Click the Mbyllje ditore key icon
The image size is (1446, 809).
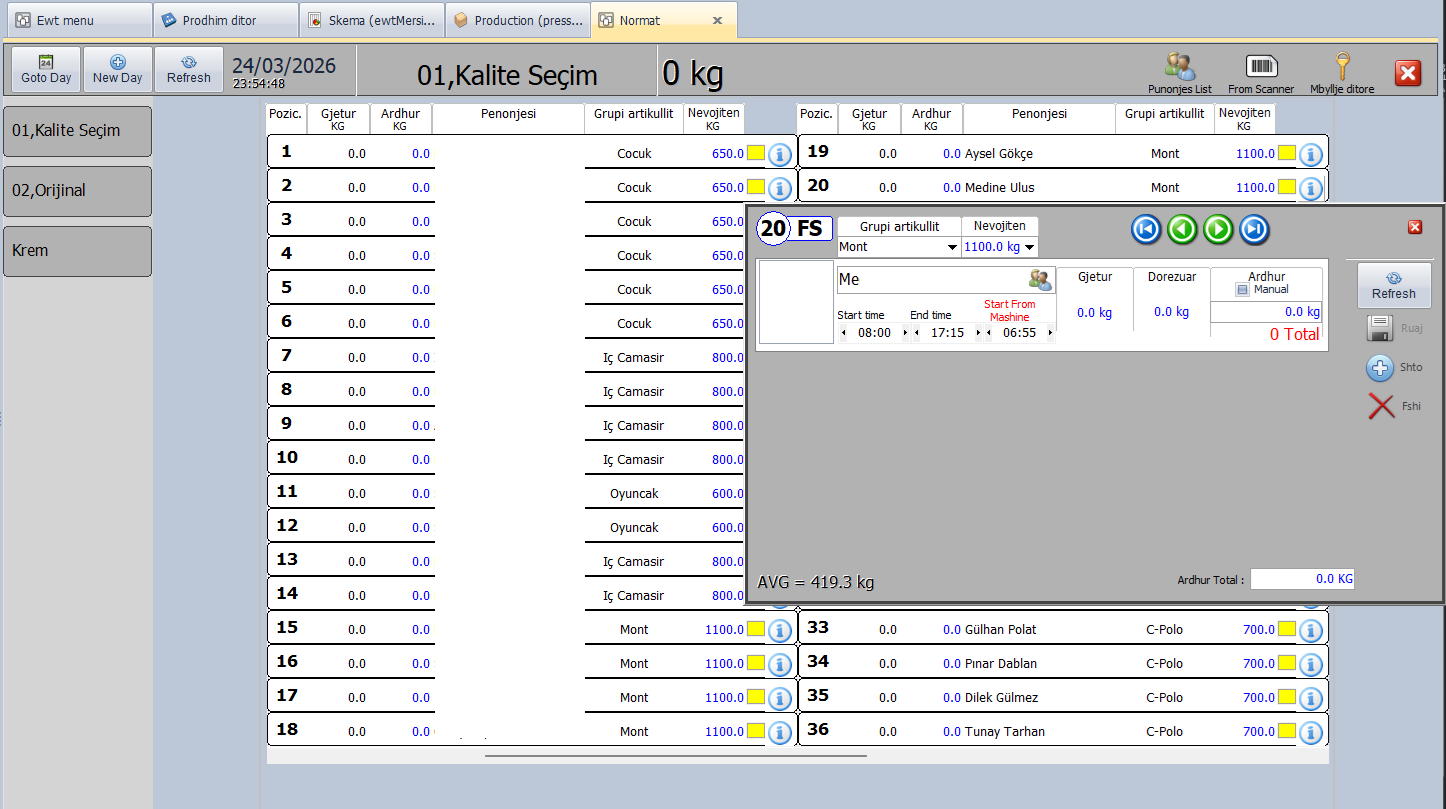(1342, 68)
